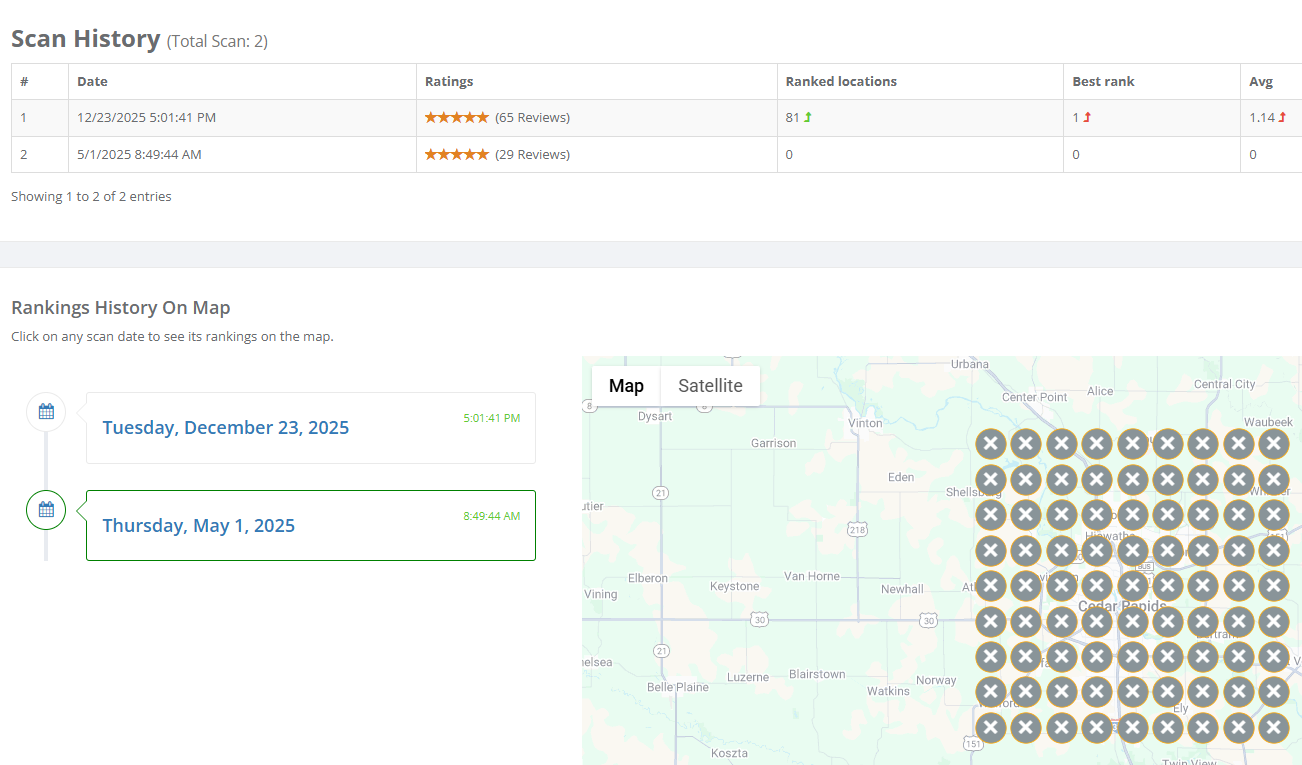Click the 8:49:44 AM timeline timestamp
1302x765 pixels.
491,516
